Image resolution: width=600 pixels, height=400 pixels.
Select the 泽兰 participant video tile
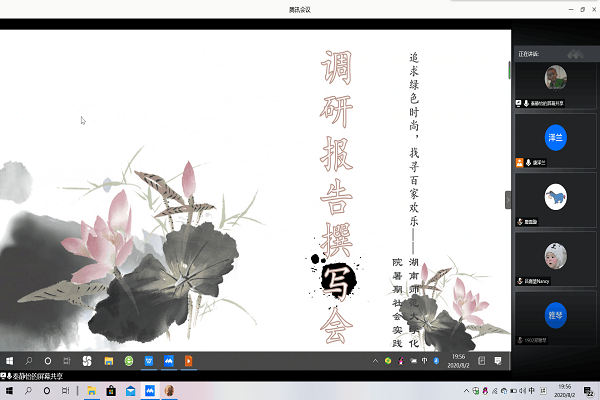[x=556, y=138]
